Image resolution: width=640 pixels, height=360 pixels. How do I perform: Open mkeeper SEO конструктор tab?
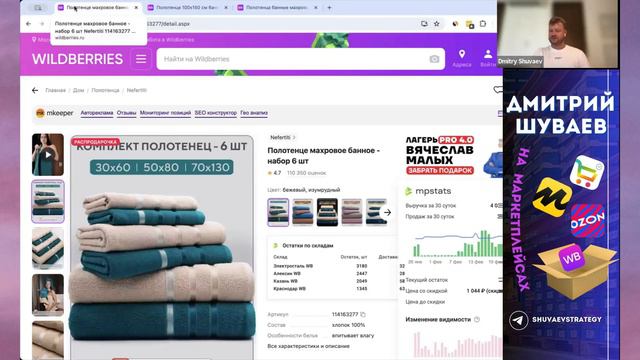(216, 113)
